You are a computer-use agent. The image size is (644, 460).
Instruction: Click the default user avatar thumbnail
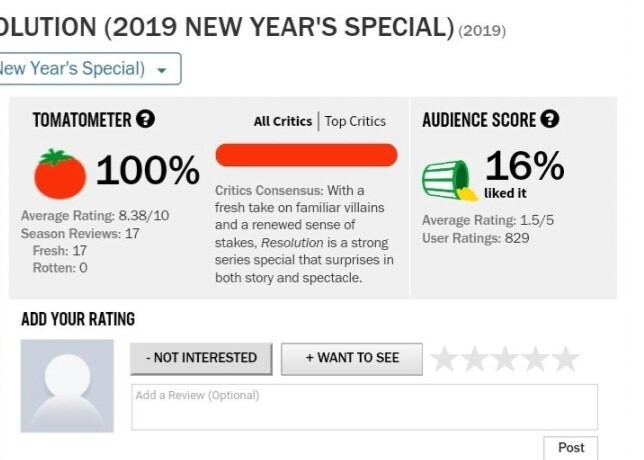[67, 386]
